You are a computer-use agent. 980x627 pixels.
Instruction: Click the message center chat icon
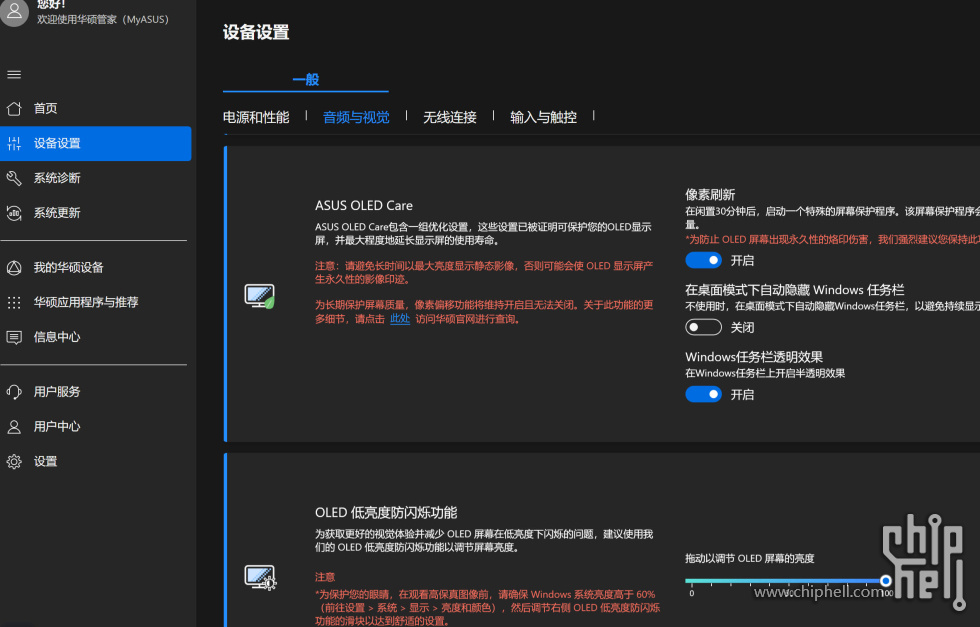(x=14, y=338)
